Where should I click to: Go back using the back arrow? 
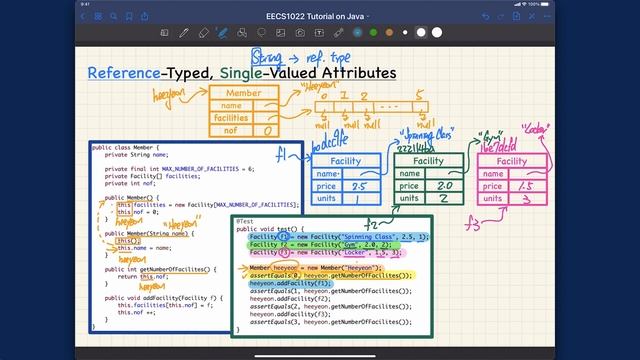tap(83, 16)
